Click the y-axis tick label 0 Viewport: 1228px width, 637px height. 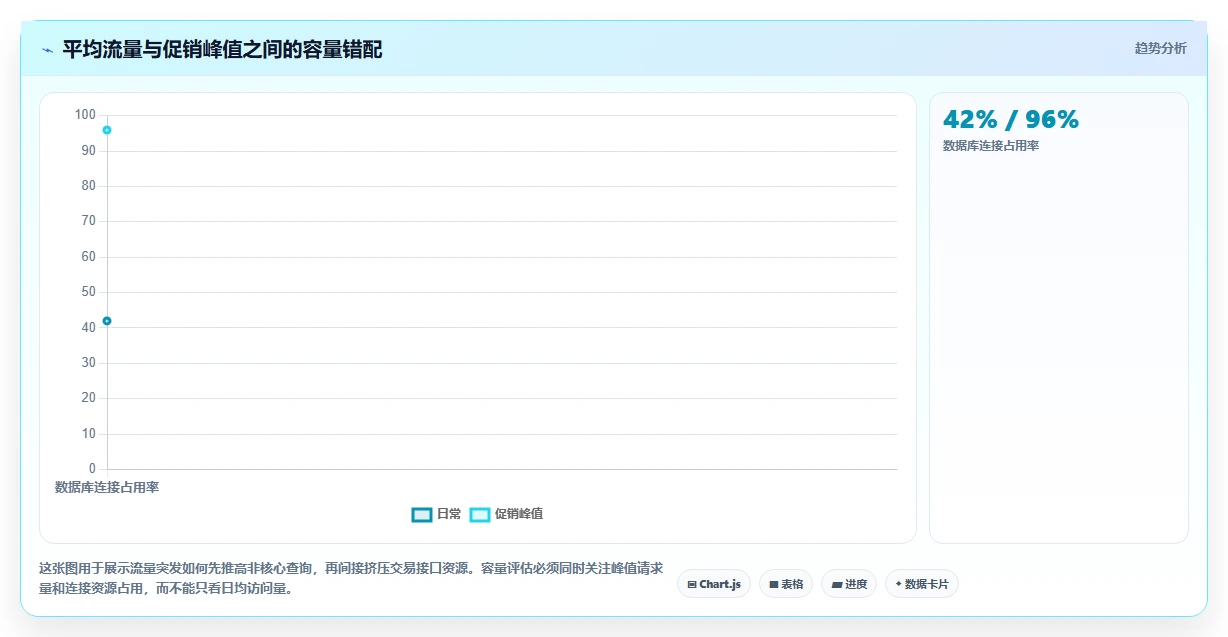tap(92, 469)
